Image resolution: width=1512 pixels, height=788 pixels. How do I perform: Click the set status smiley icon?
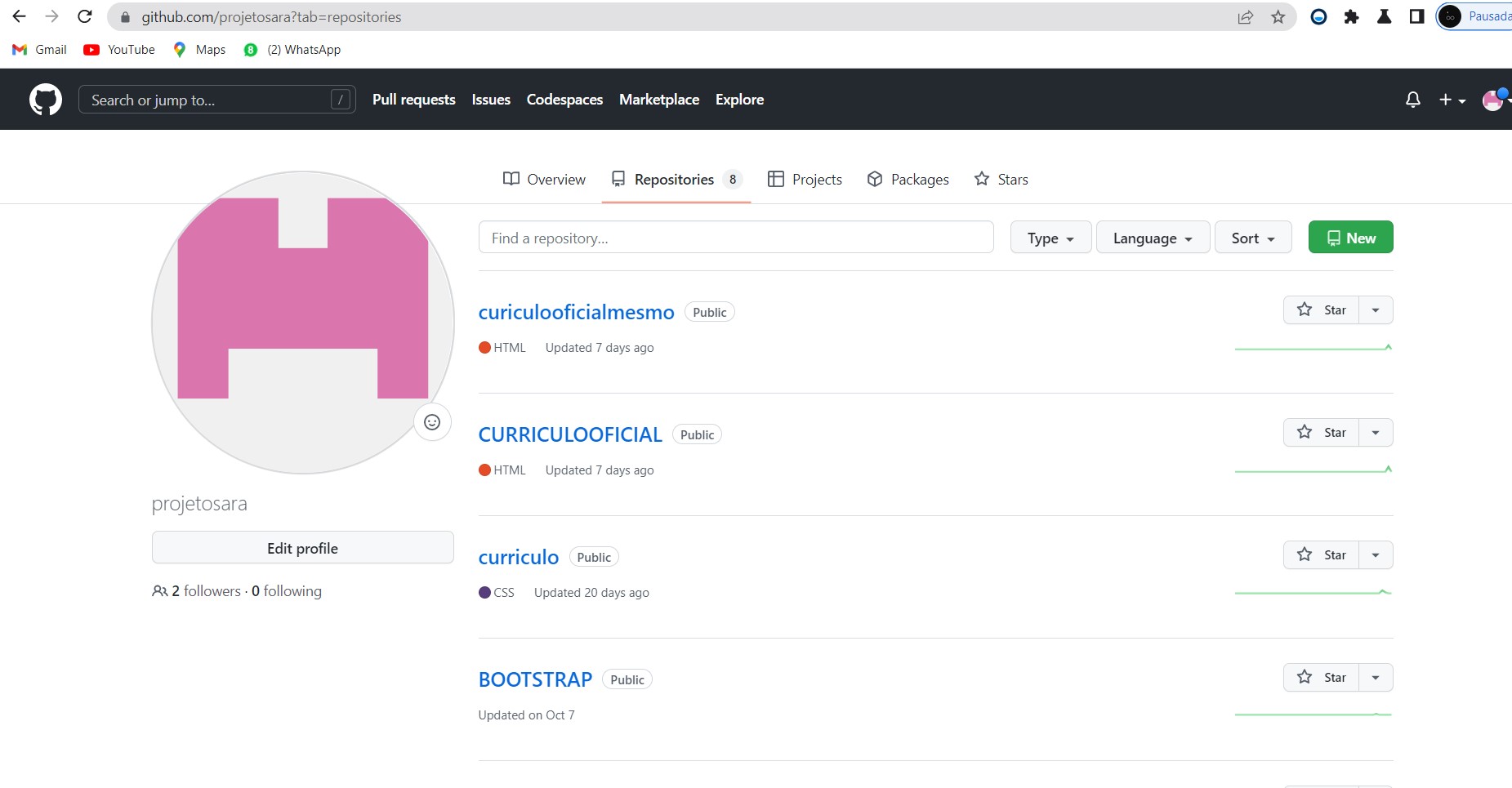point(432,422)
